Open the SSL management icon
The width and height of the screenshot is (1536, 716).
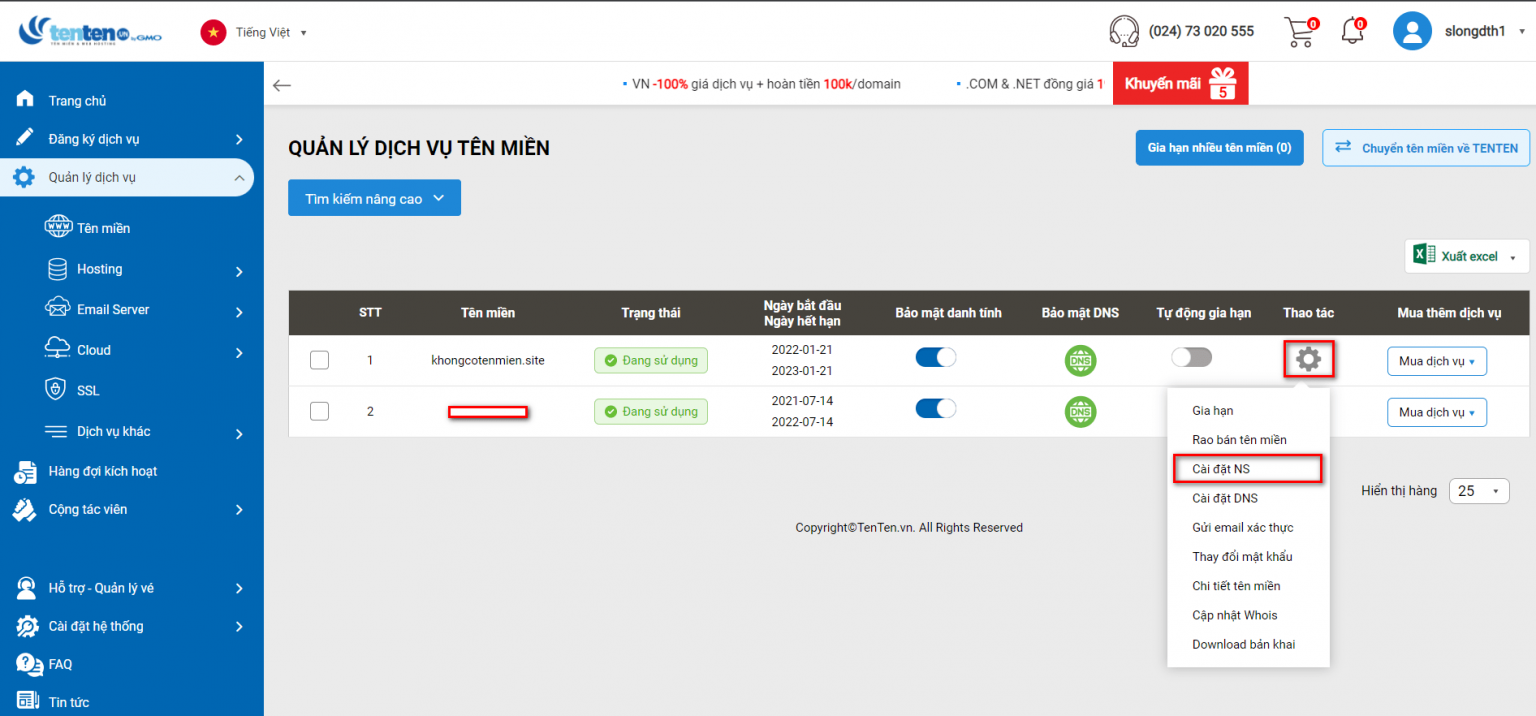pos(58,390)
